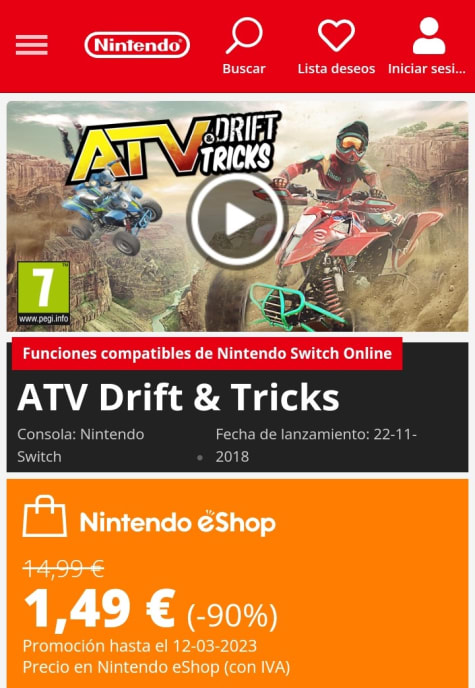Click the Nintendo eShop logo text

point(178,523)
